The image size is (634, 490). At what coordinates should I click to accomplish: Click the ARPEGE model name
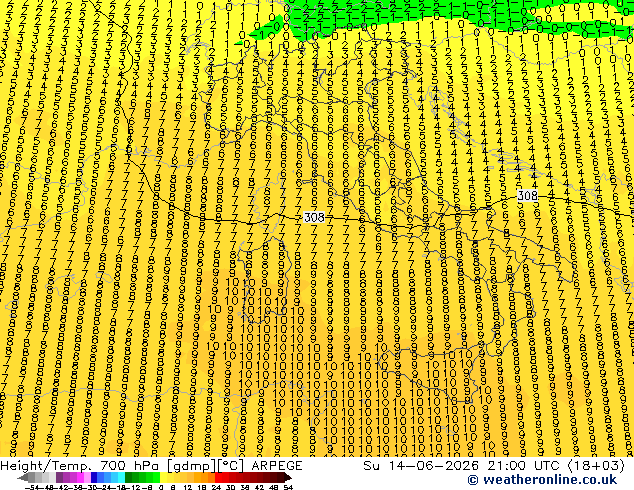[x=277, y=466]
